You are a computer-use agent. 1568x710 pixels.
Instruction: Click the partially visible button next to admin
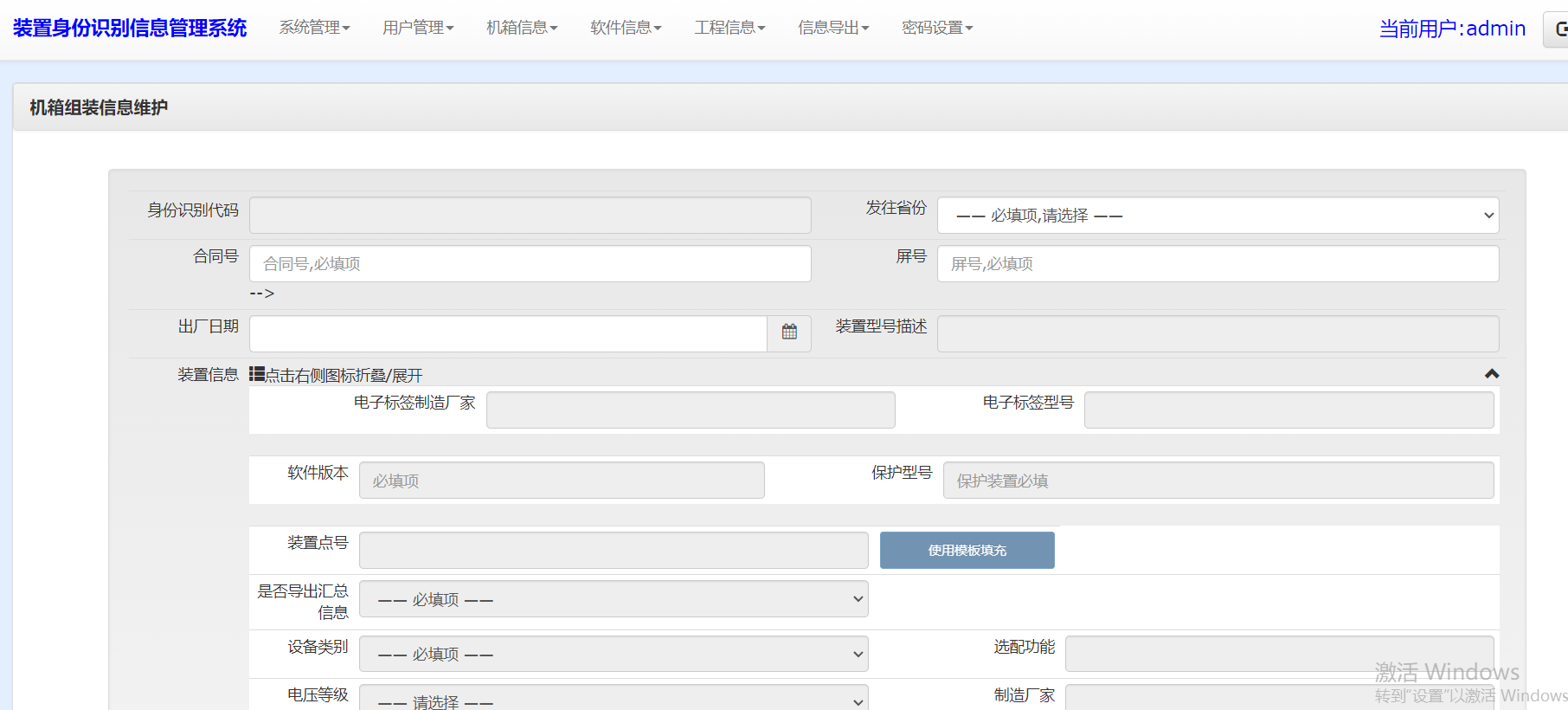(x=1556, y=29)
